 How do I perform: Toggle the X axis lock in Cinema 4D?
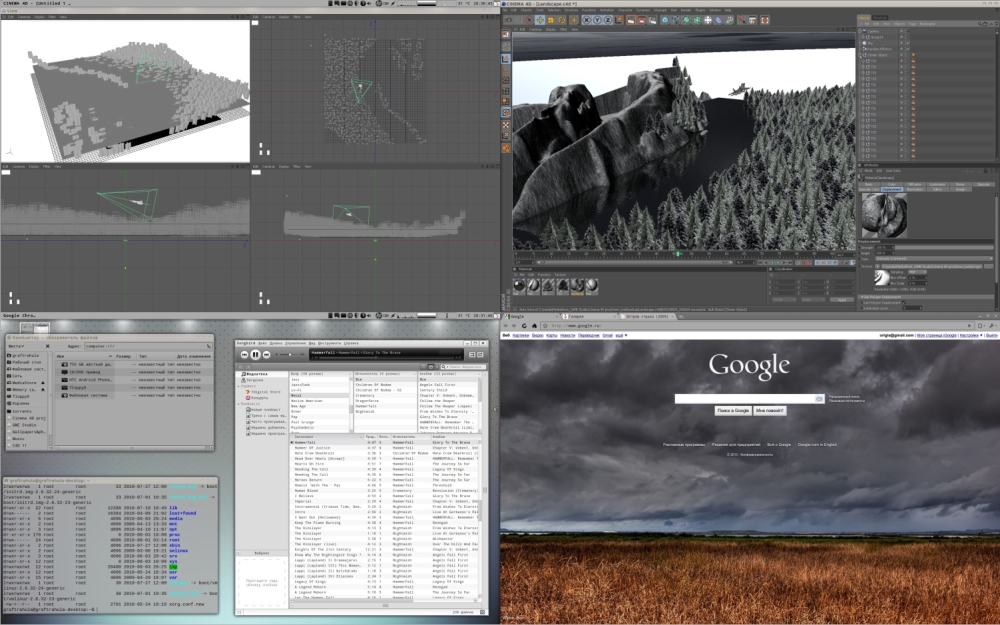tap(586, 20)
